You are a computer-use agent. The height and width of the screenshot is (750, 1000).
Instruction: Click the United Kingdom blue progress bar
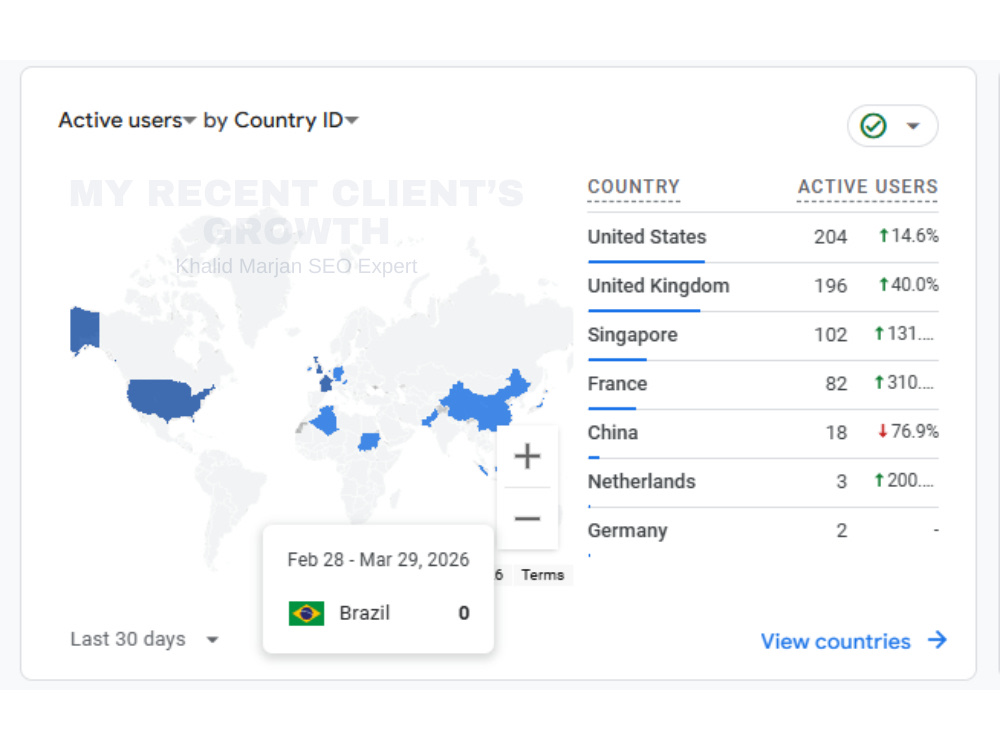(x=644, y=311)
